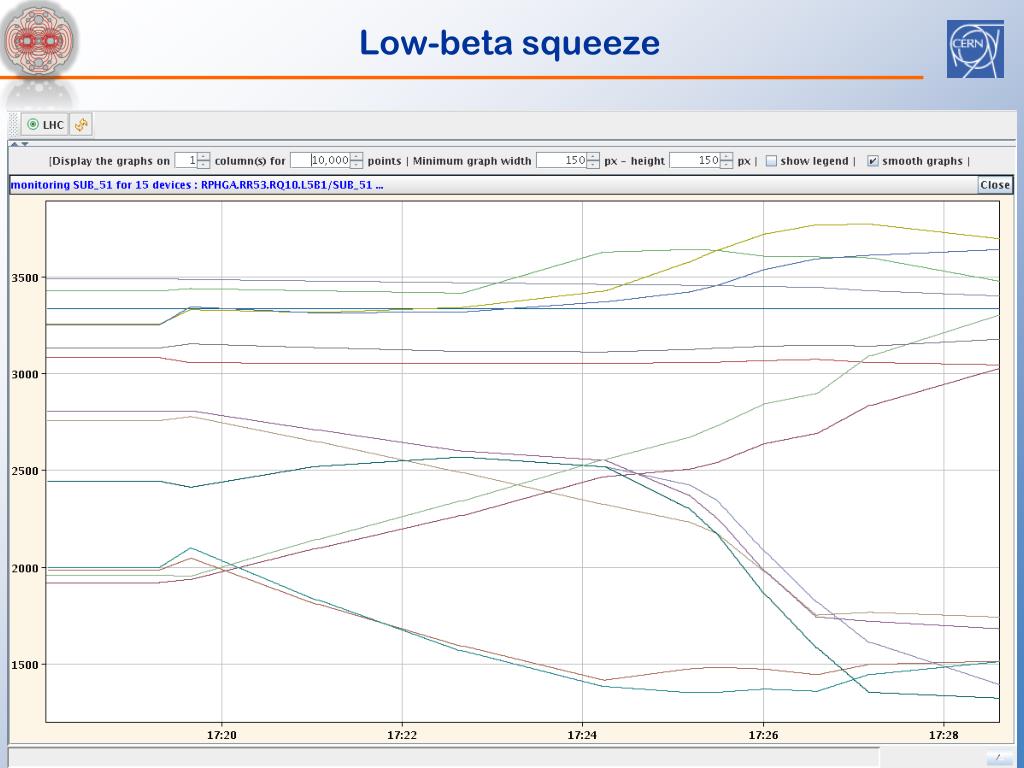Increase the minimum graph width with up arrow

[593, 156]
